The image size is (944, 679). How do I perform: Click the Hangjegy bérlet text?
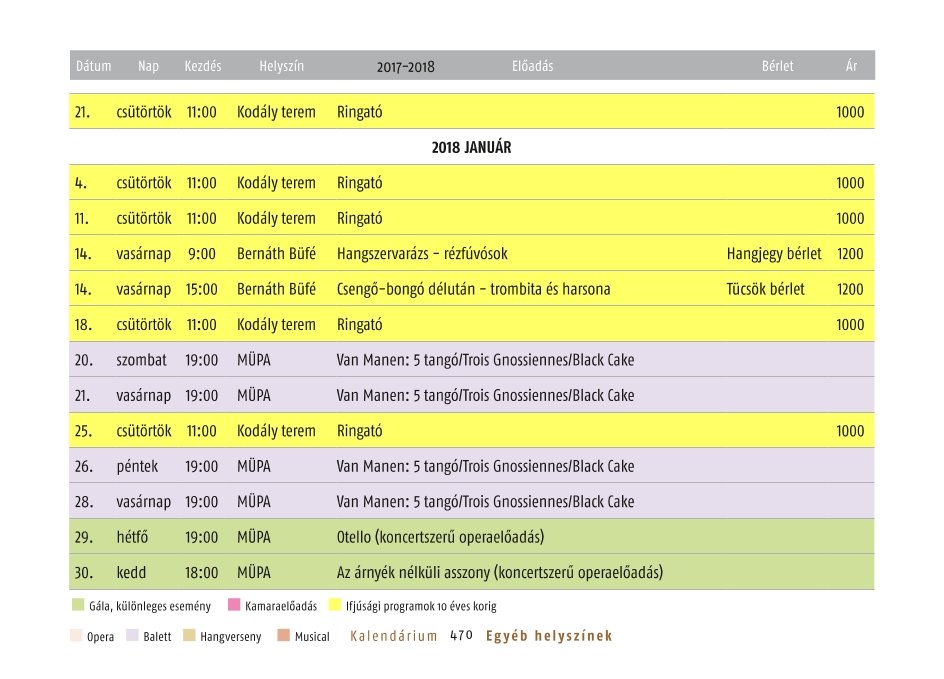[x=773, y=254]
